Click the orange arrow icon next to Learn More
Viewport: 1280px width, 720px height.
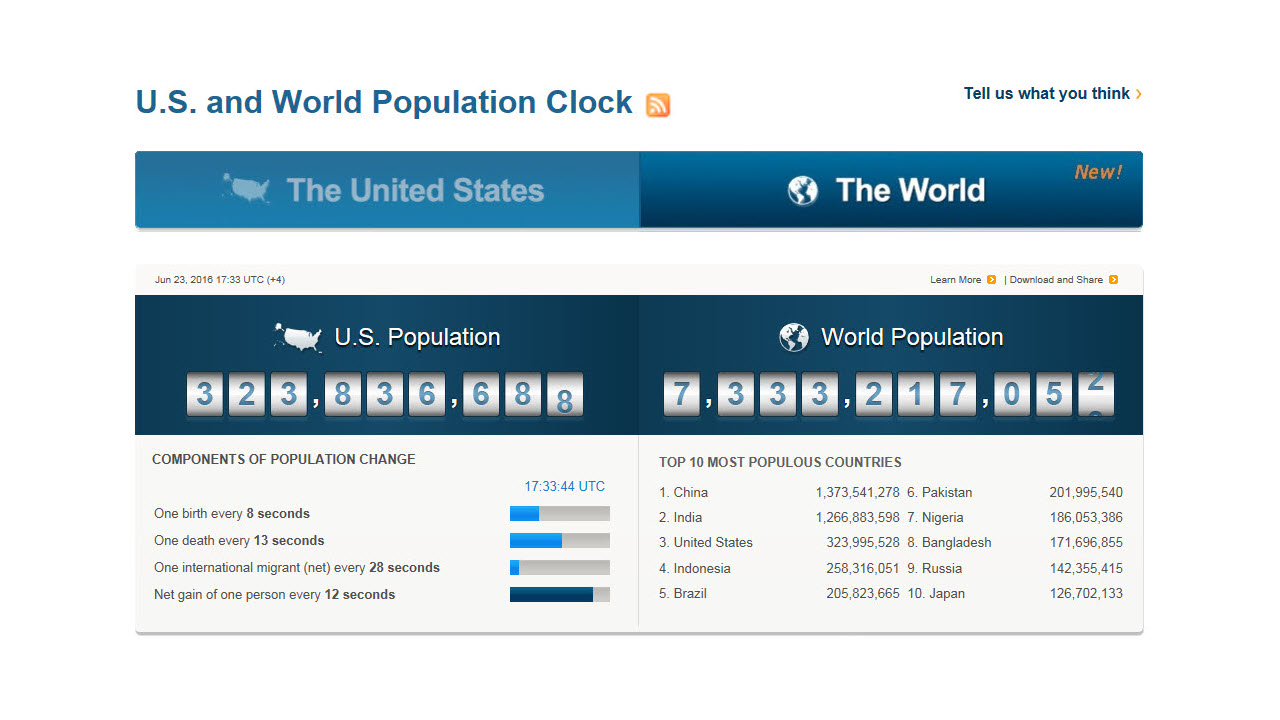(992, 280)
